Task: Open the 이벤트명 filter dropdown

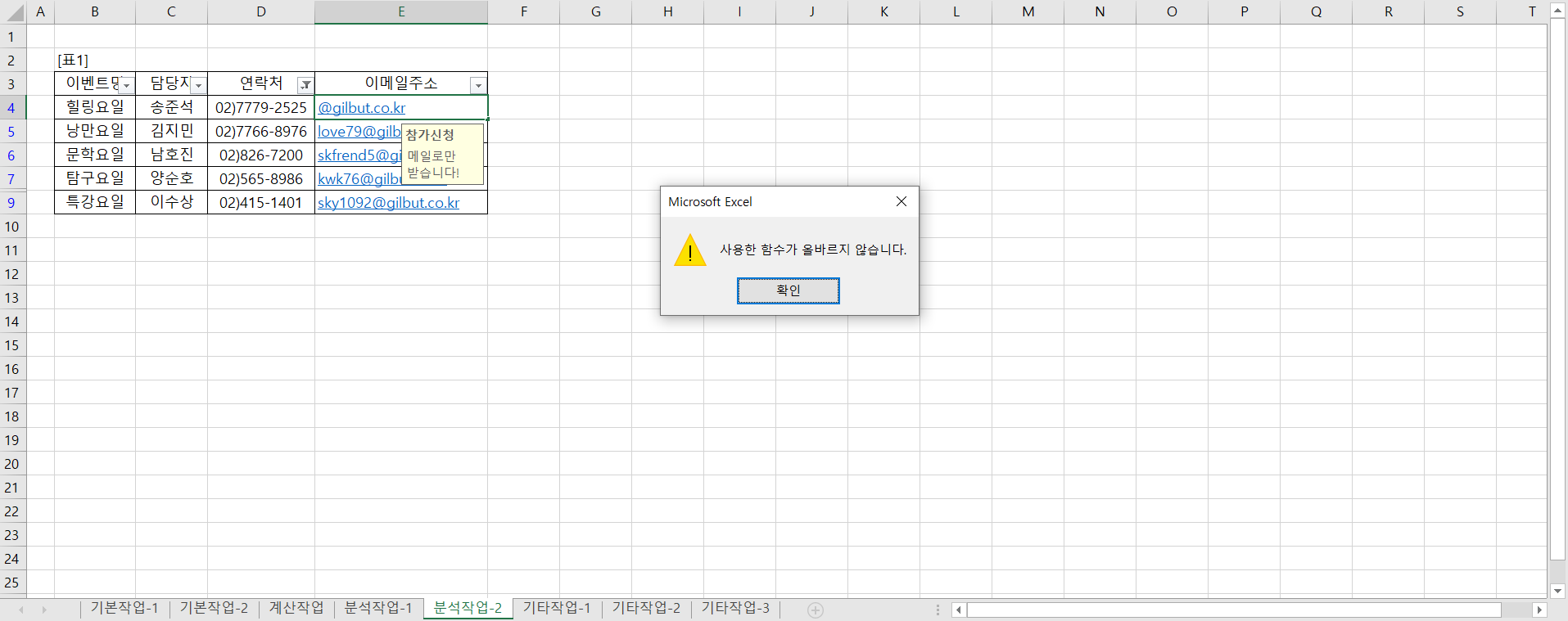Action: (126, 85)
